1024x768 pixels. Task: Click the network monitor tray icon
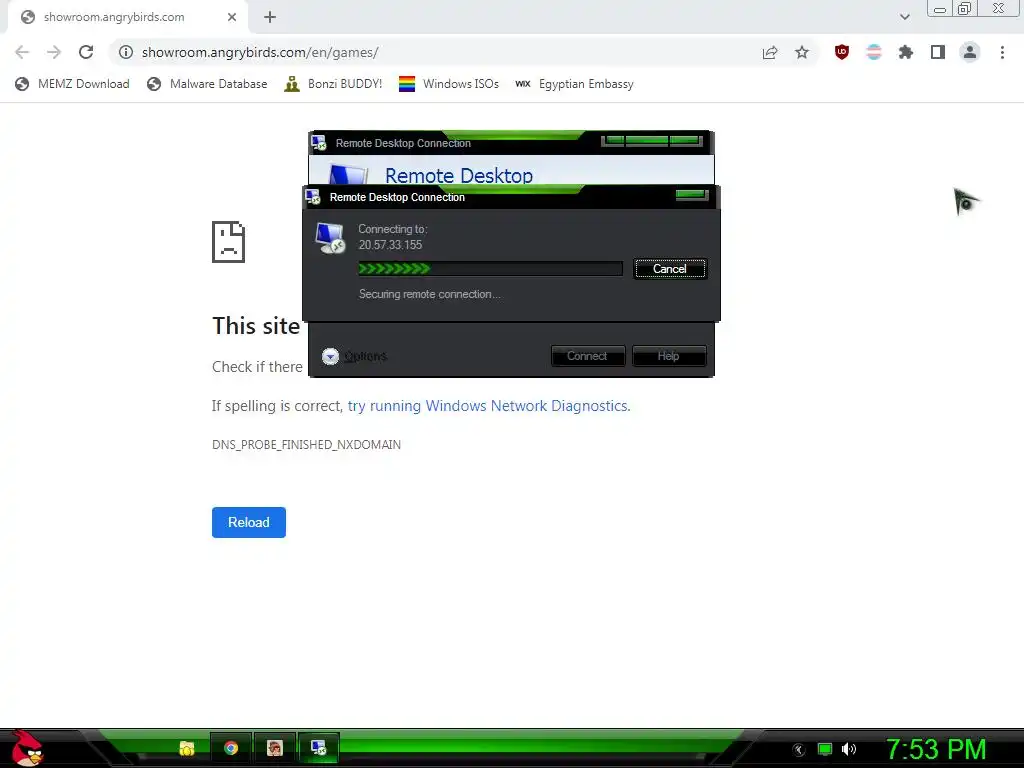pyautogui.click(x=825, y=750)
